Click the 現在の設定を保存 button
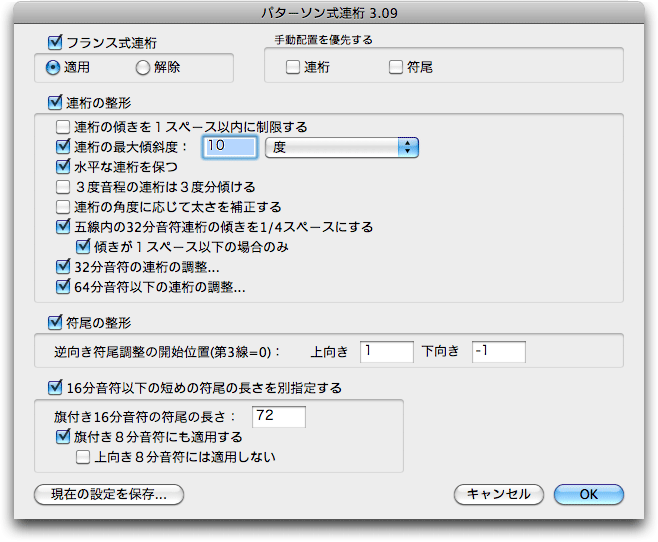658x542 pixels. [109, 495]
